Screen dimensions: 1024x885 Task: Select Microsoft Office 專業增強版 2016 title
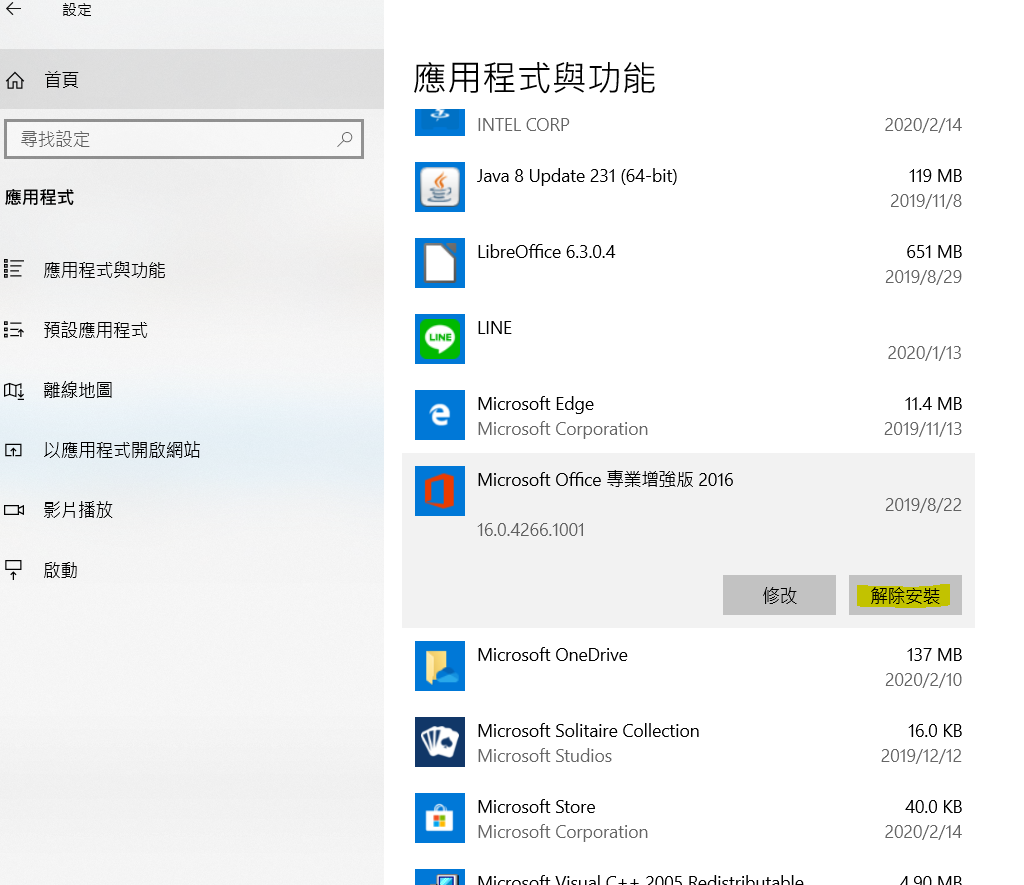pos(605,480)
